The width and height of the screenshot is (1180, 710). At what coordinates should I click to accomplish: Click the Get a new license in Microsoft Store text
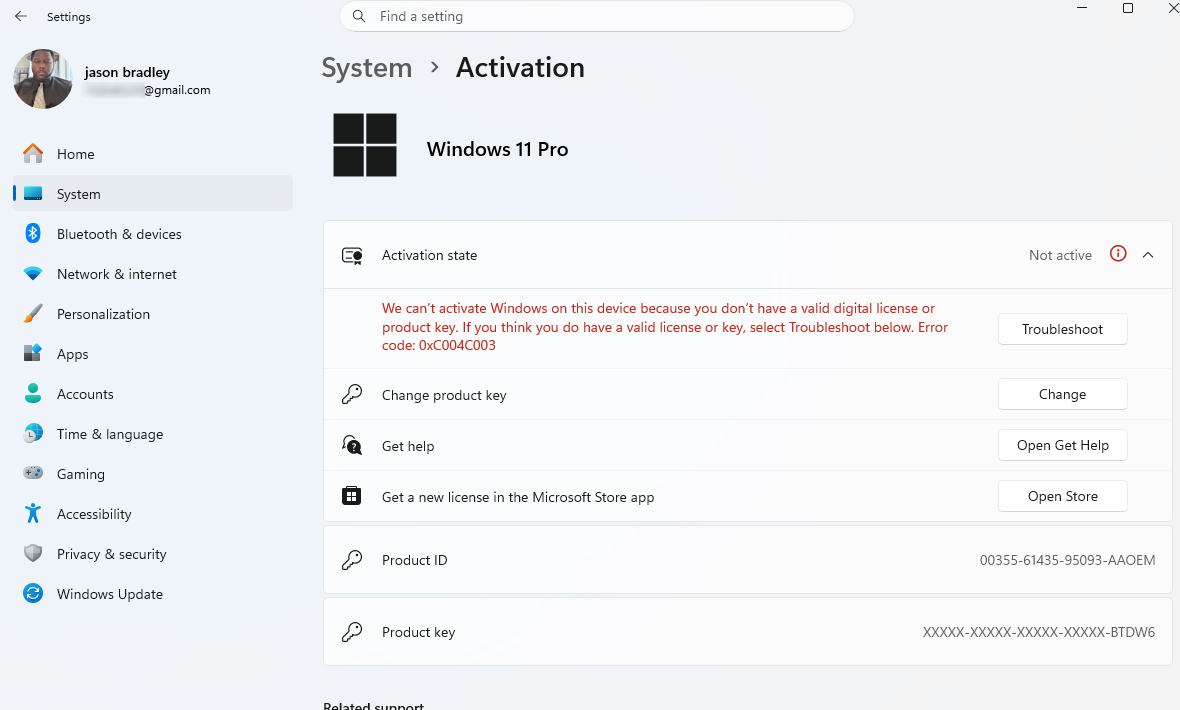click(518, 497)
